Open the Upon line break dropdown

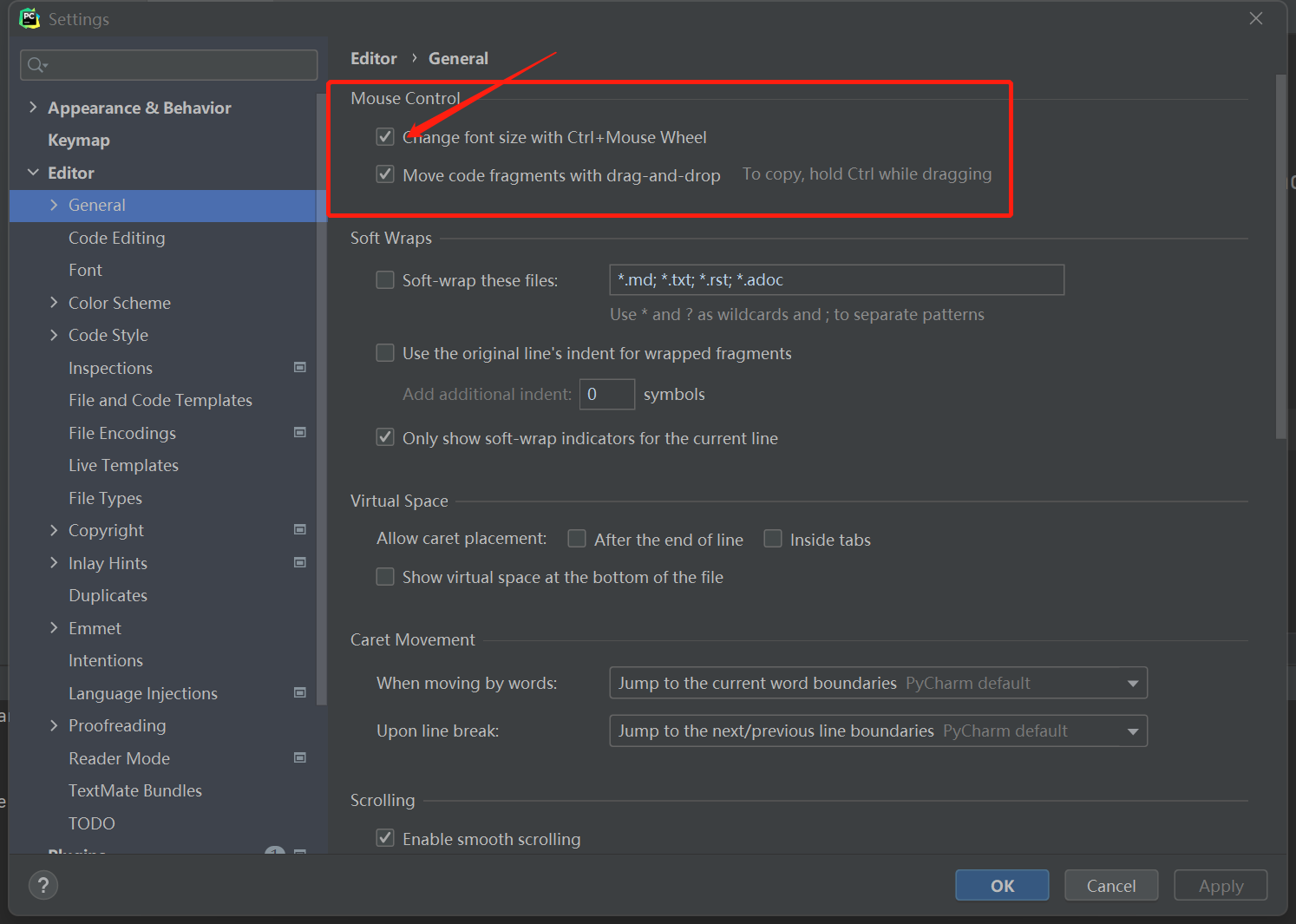[878, 731]
